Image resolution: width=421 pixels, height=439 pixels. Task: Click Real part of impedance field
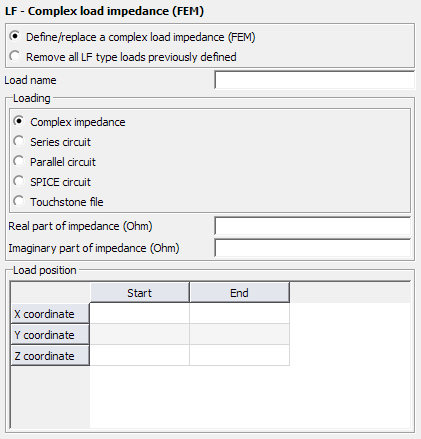pos(312,226)
